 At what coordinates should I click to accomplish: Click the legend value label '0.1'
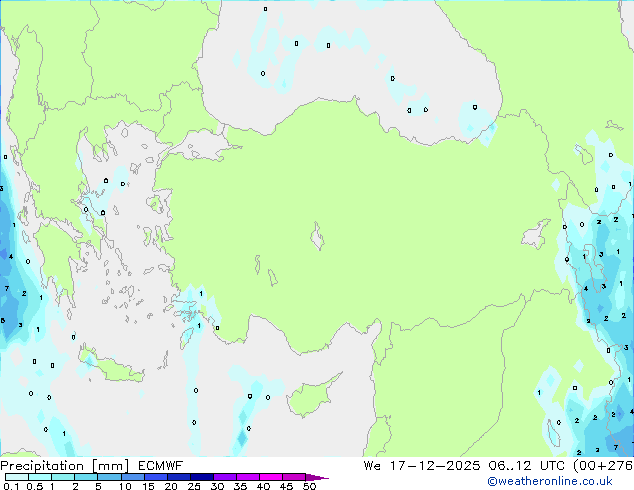[x=11, y=486]
